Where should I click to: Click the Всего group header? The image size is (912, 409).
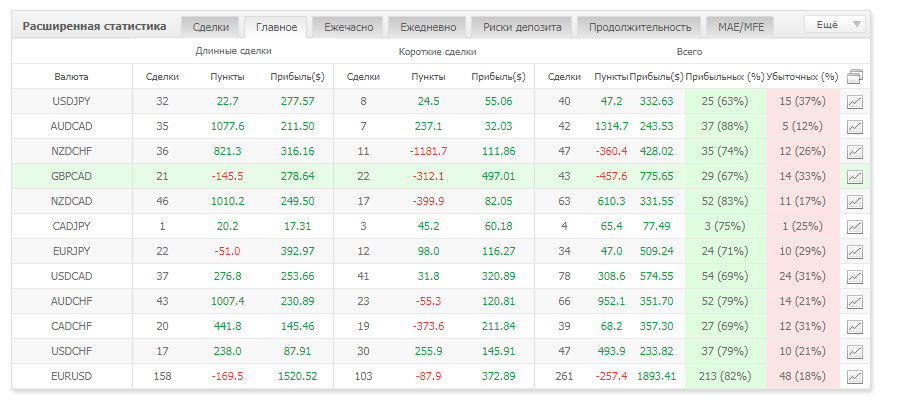point(690,52)
